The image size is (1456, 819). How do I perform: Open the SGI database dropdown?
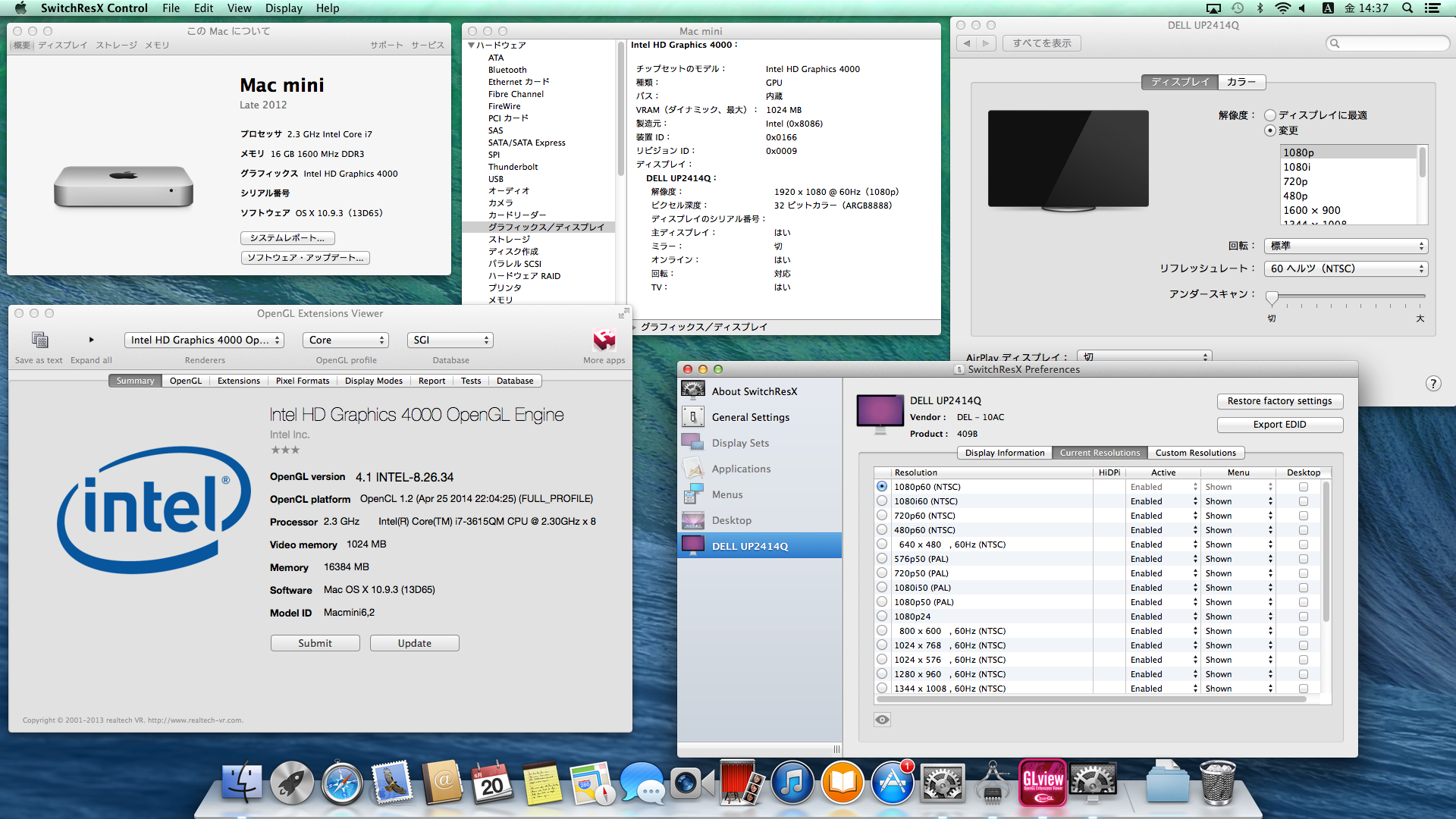pos(450,340)
